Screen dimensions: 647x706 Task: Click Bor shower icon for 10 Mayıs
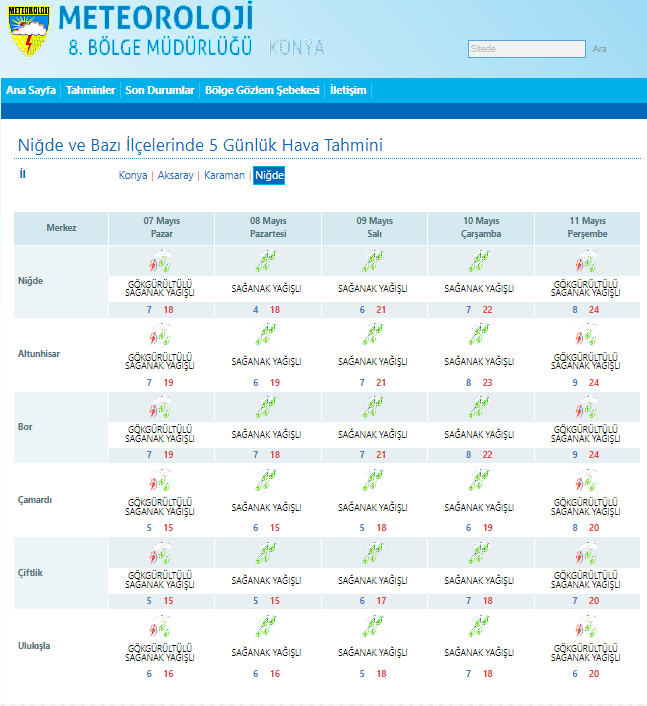click(480, 407)
